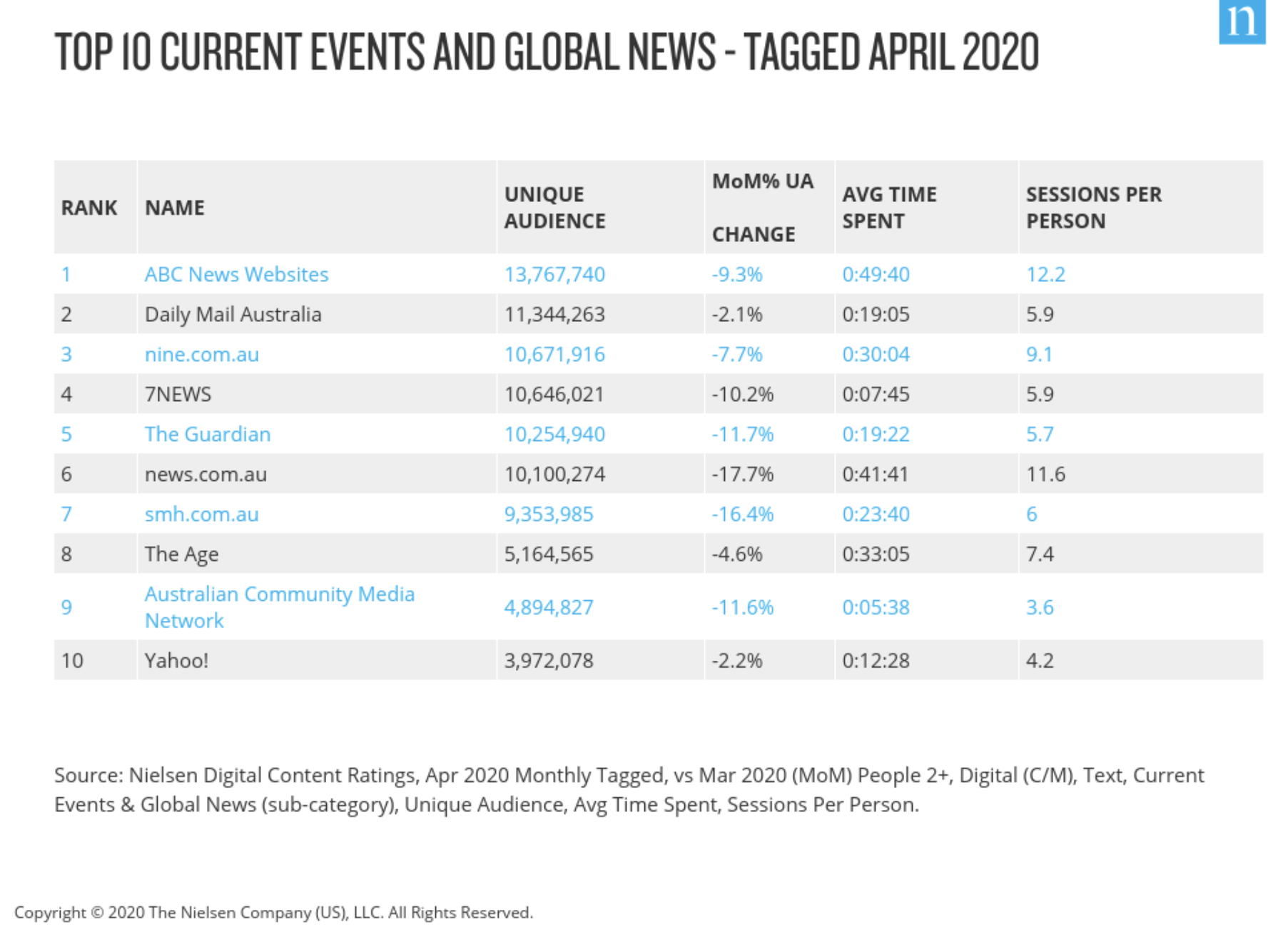Select the 7NEWS name cell
The width and height of the screenshot is (1288, 932).
(x=178, y=395)
